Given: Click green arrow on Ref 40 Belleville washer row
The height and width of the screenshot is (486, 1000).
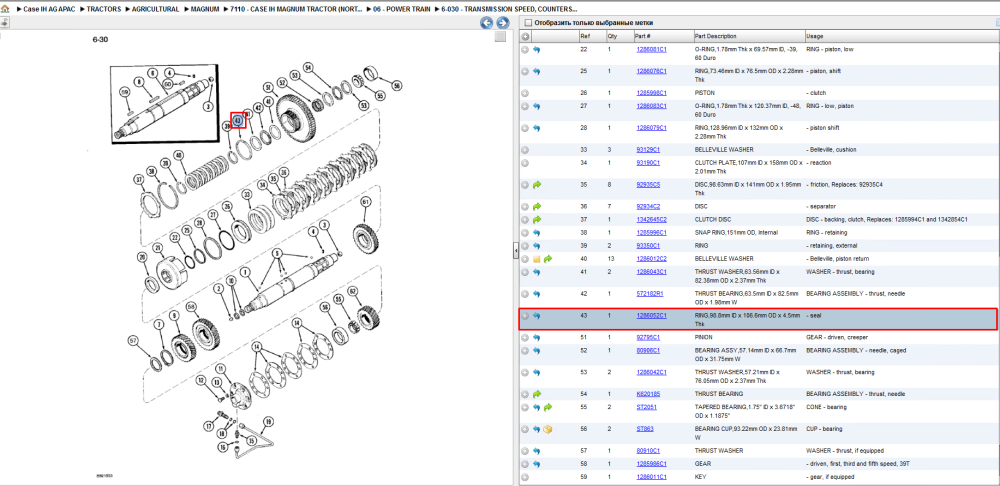Looking at the screenshot, I should pos(548,259).
